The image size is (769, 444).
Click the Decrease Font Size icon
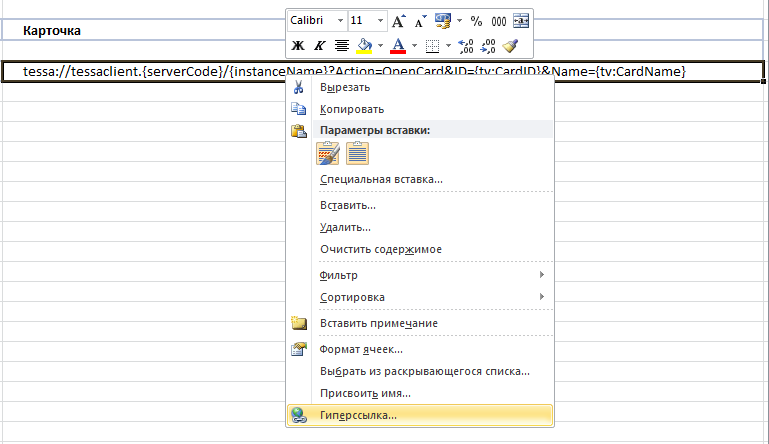point(418,21)
